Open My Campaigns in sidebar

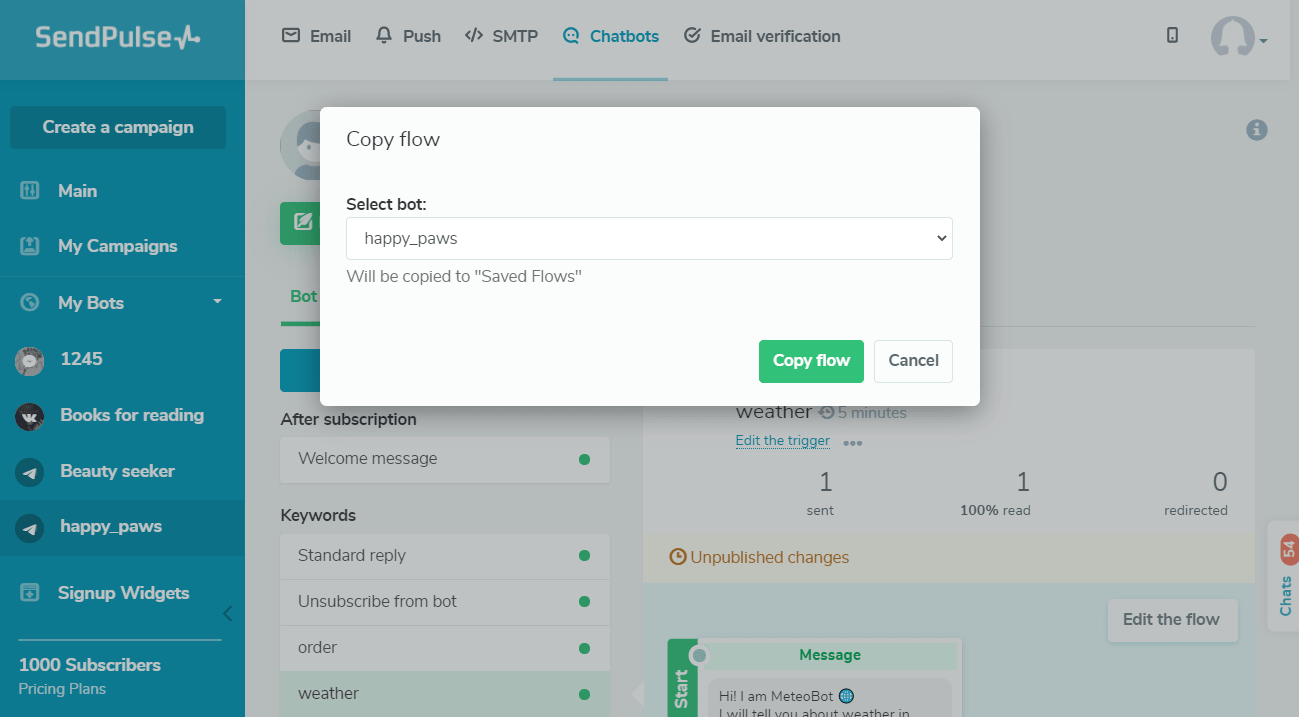(x=117, y=246)
